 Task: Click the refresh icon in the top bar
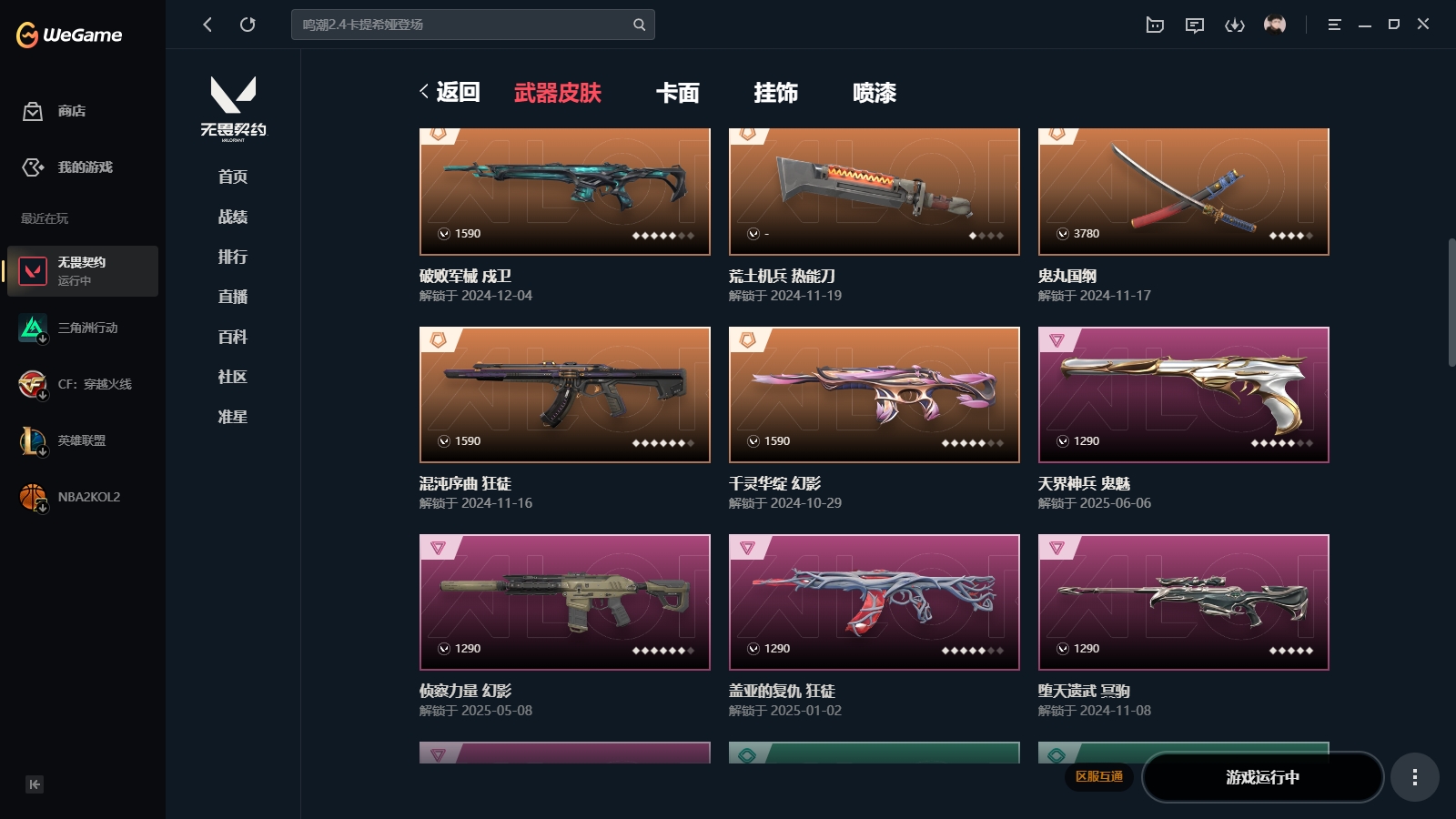tap(248, 25)
